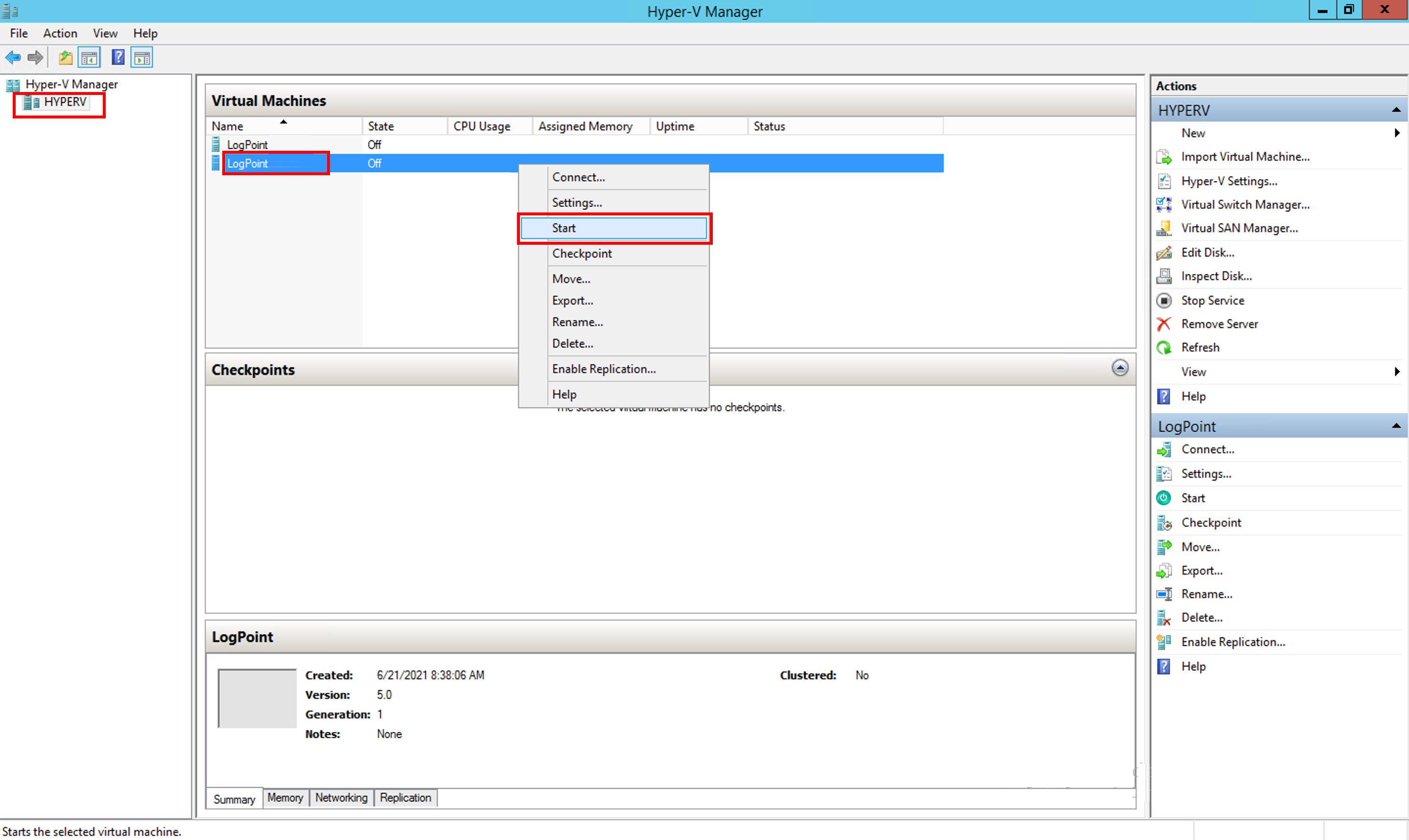Collapse the LogPoint actions section

pyautogui.click(x=1396, y=426)
